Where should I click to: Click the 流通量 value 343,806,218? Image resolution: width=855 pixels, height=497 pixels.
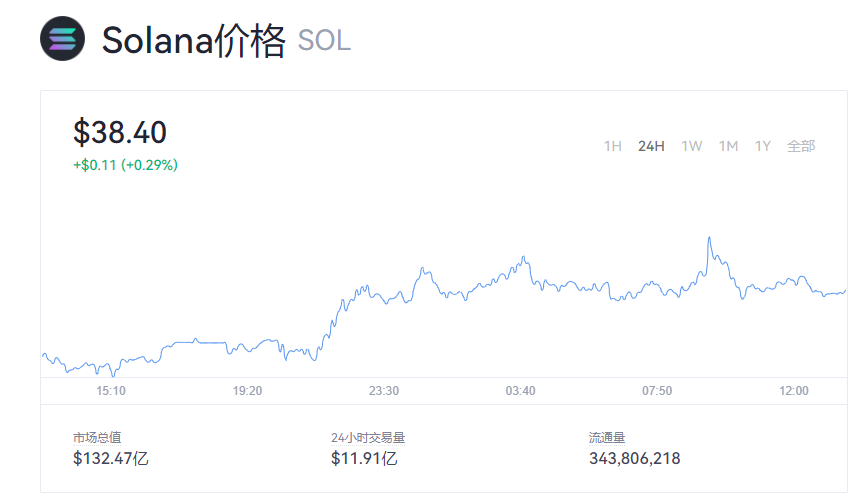635,459
